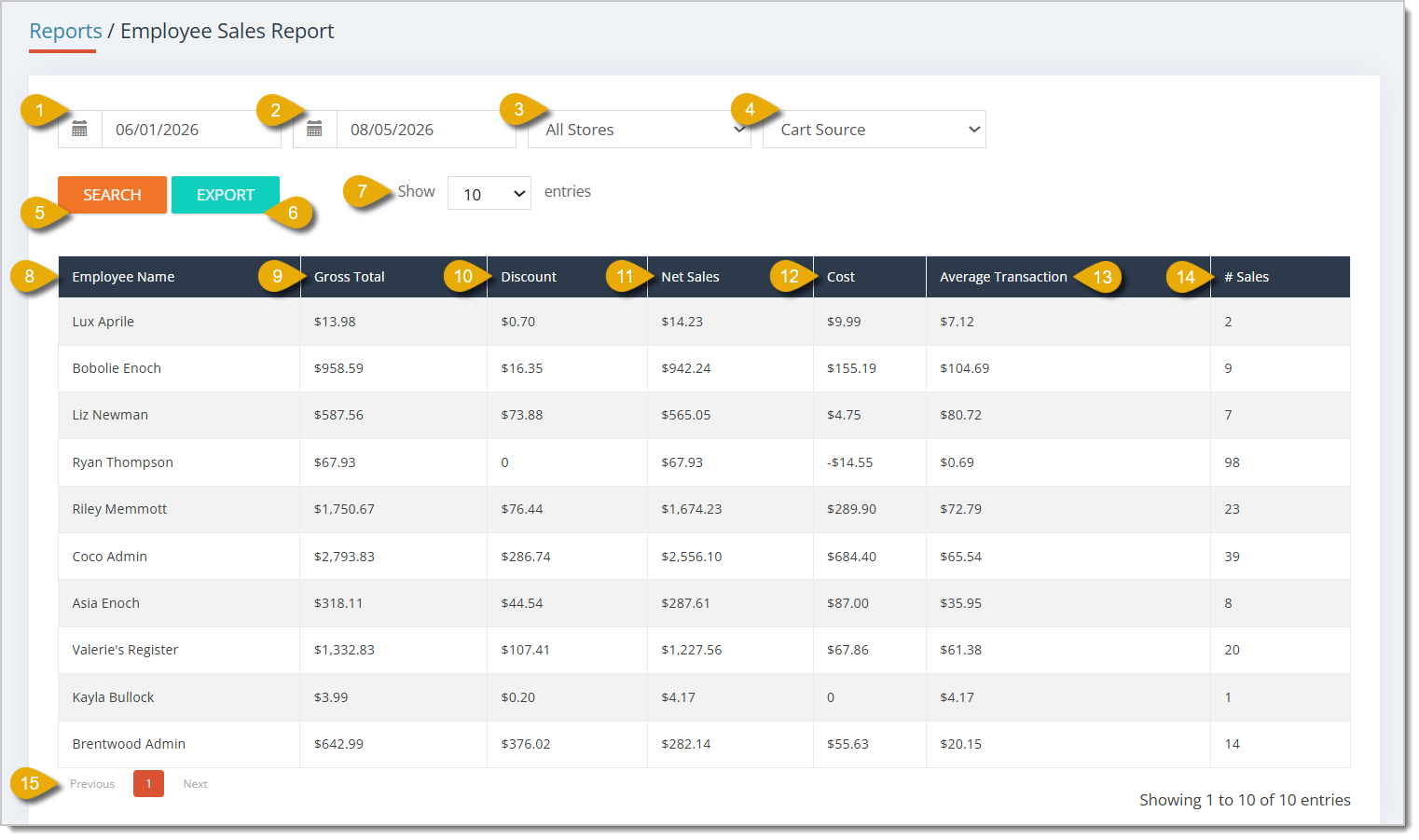Select the Valerie's Register row name
The width and height of the screenshot is (1419, 840).
click(125, 650)
